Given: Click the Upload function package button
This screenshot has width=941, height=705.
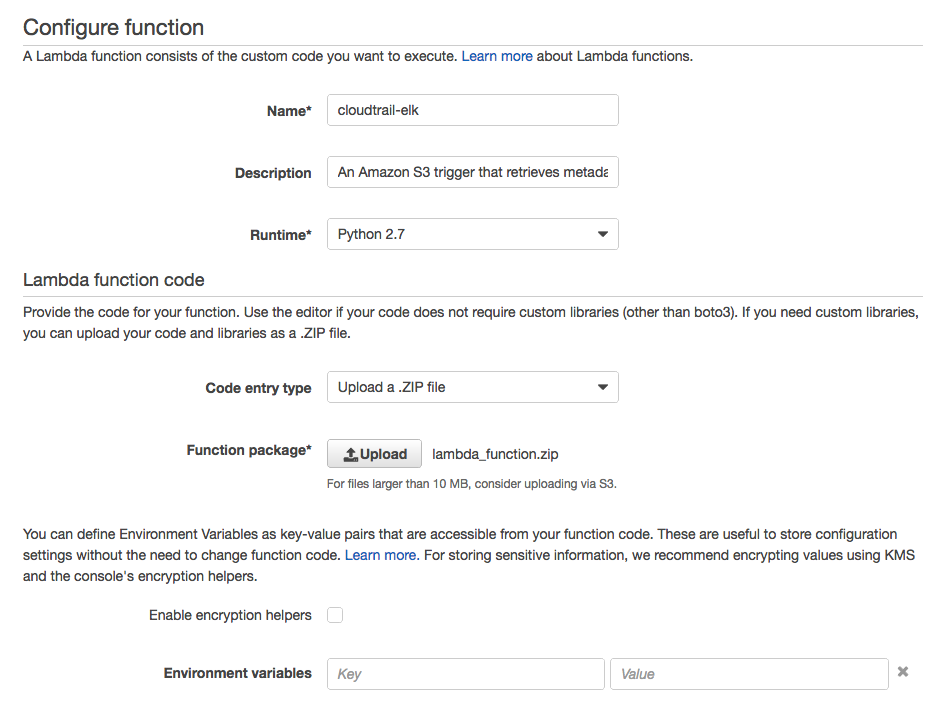Looking at the screenshot, I should pyautogui.click(x=374, y=454).
